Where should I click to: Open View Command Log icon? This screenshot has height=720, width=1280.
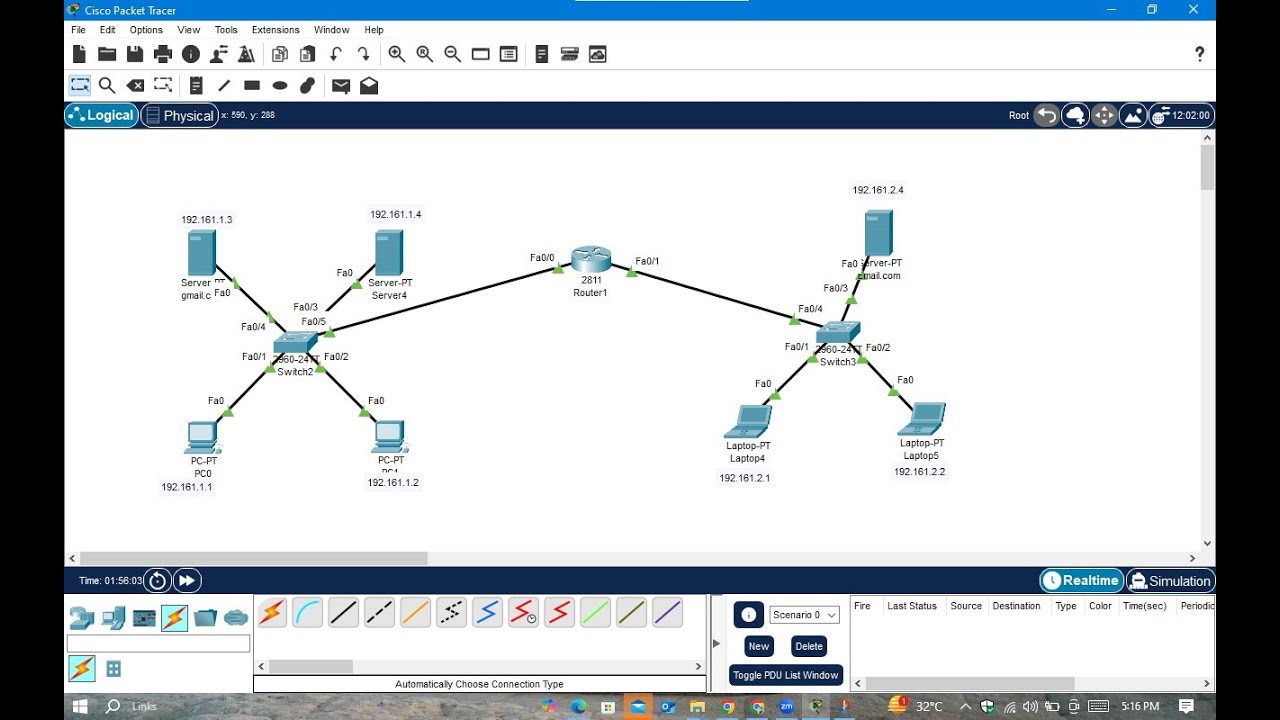(x=541, y=54)
